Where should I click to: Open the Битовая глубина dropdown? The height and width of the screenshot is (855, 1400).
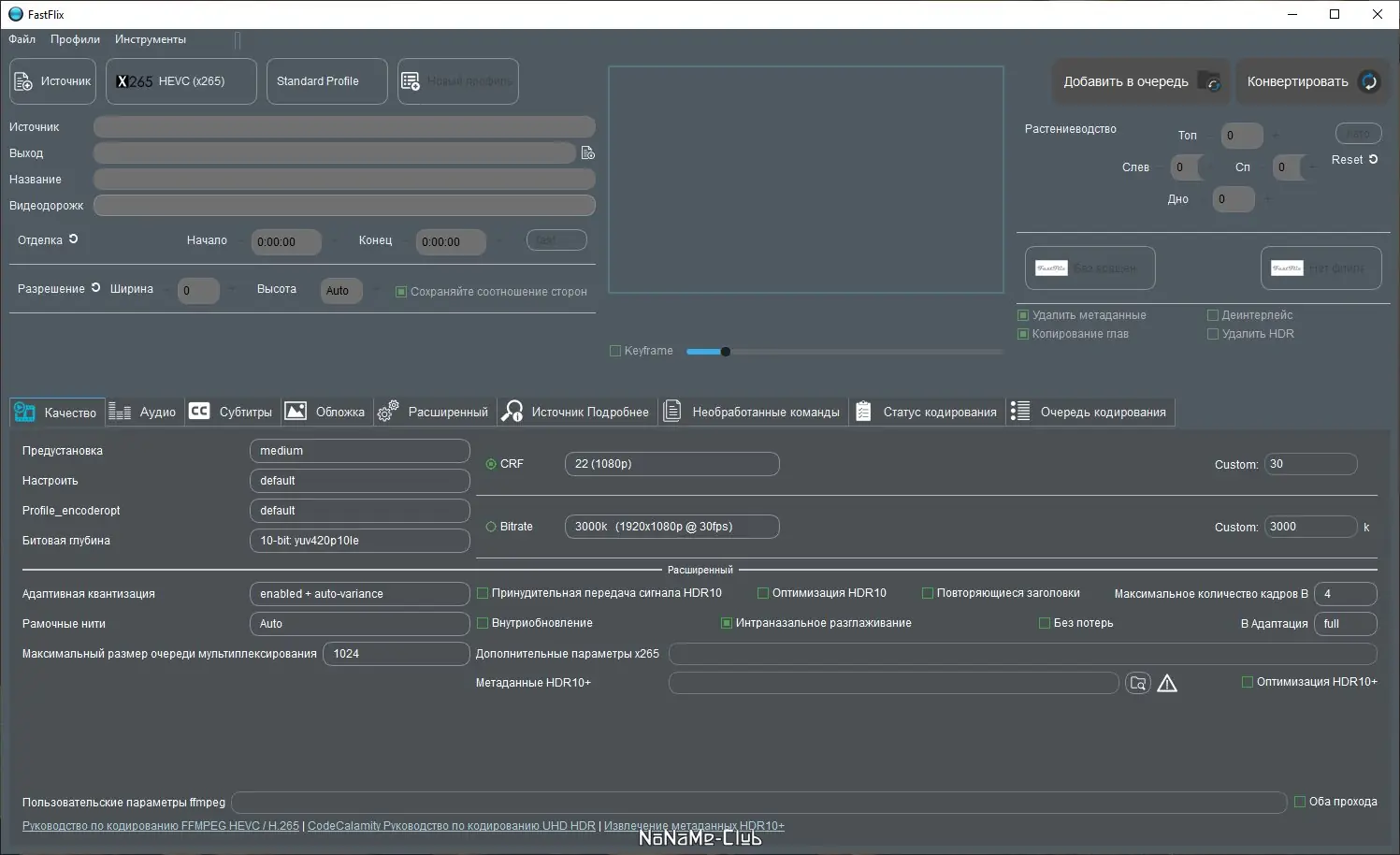(x=359, y=541)
